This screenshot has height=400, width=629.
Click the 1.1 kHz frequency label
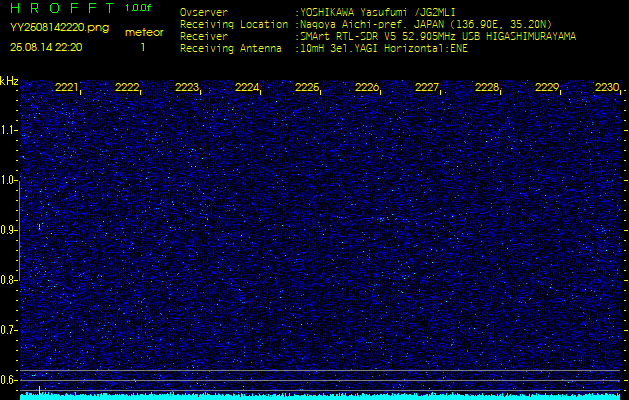[x=7, y=130]
